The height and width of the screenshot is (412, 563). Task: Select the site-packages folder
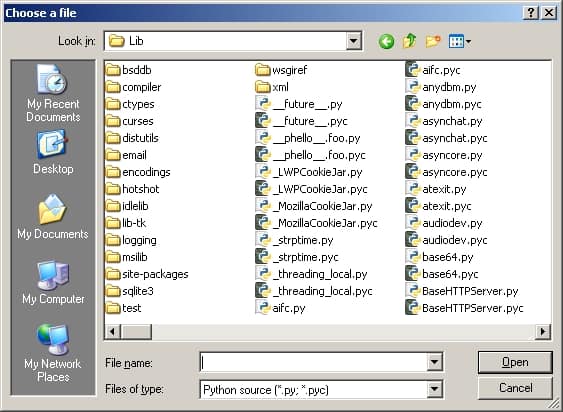click(147, 274)
